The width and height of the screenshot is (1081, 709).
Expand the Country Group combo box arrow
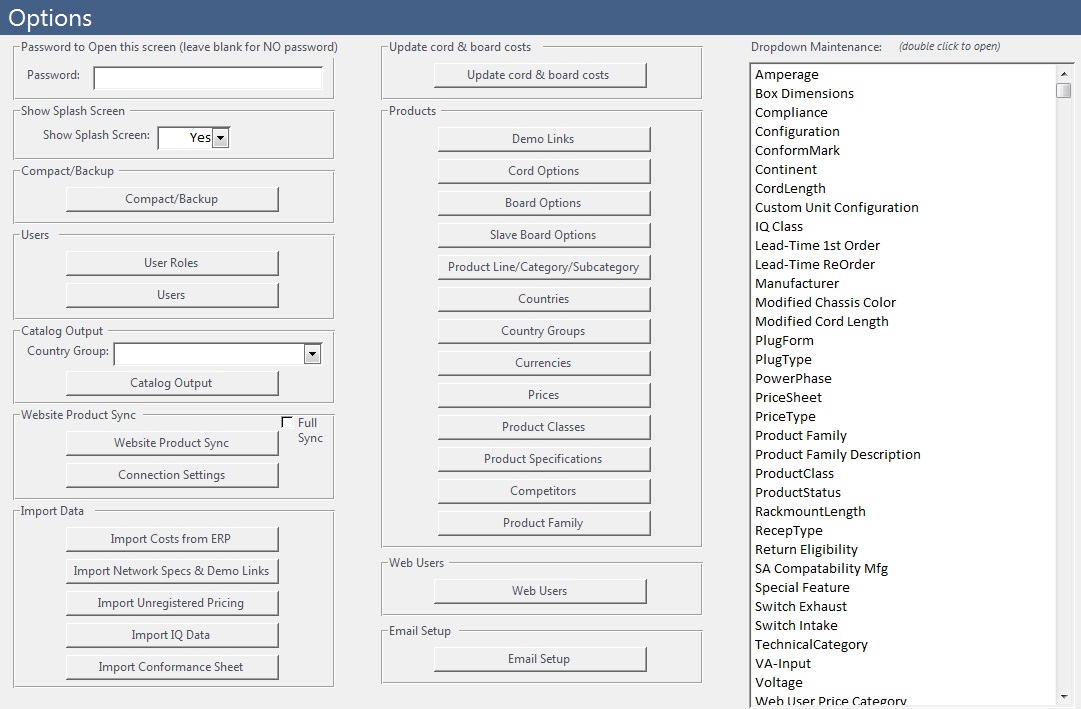(x=312, y=354)
